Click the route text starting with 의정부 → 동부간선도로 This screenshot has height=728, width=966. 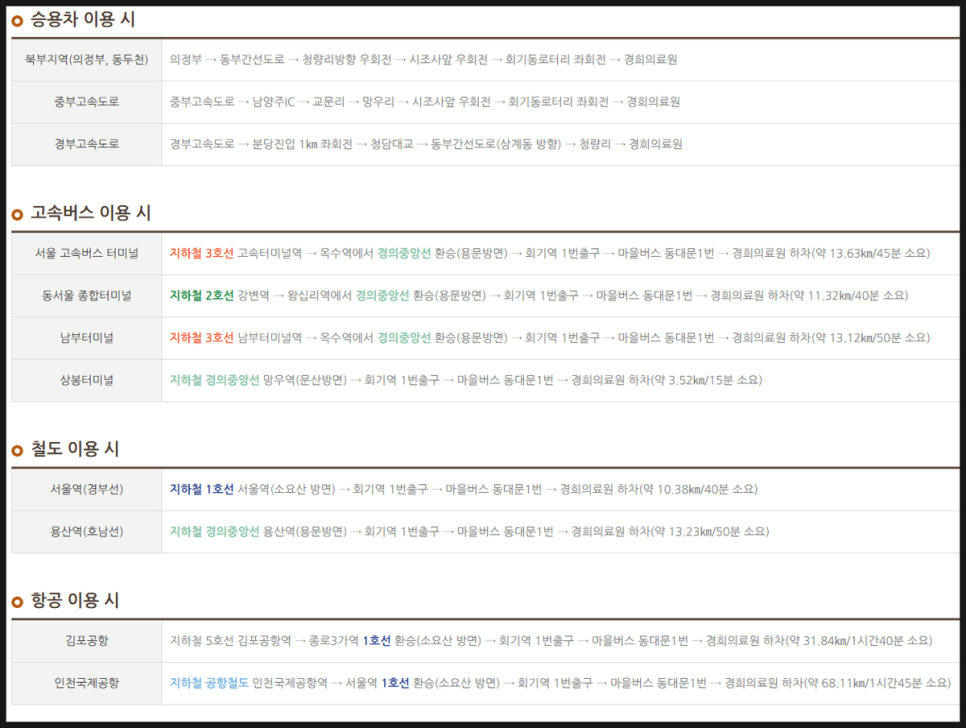pyautogui.click(x=423, y=60)
